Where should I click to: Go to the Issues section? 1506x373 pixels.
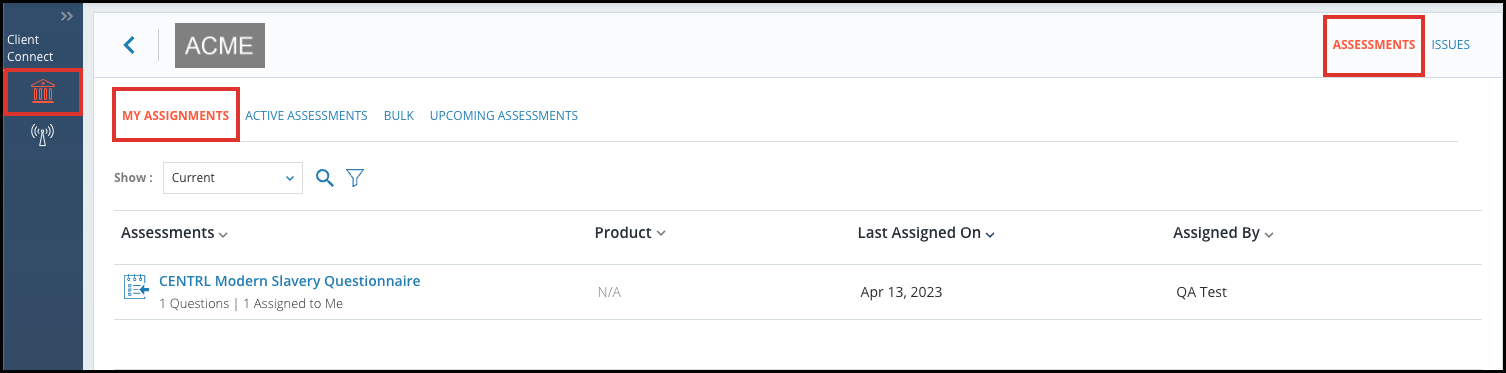[x=1450, y=45]
